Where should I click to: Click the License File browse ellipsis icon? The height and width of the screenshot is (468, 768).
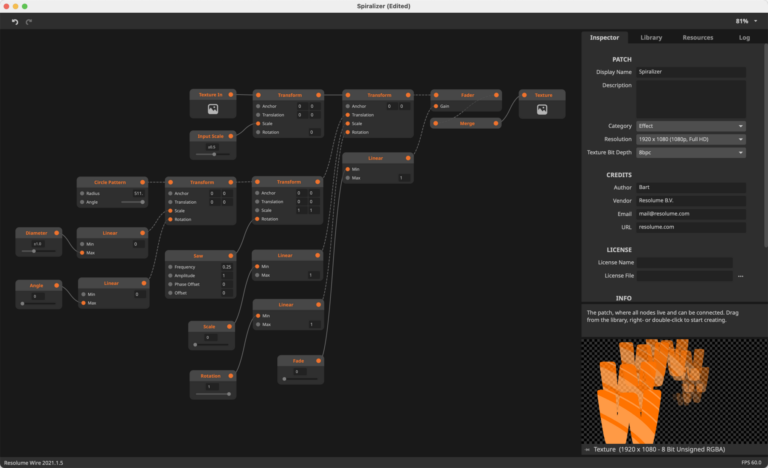741,275
